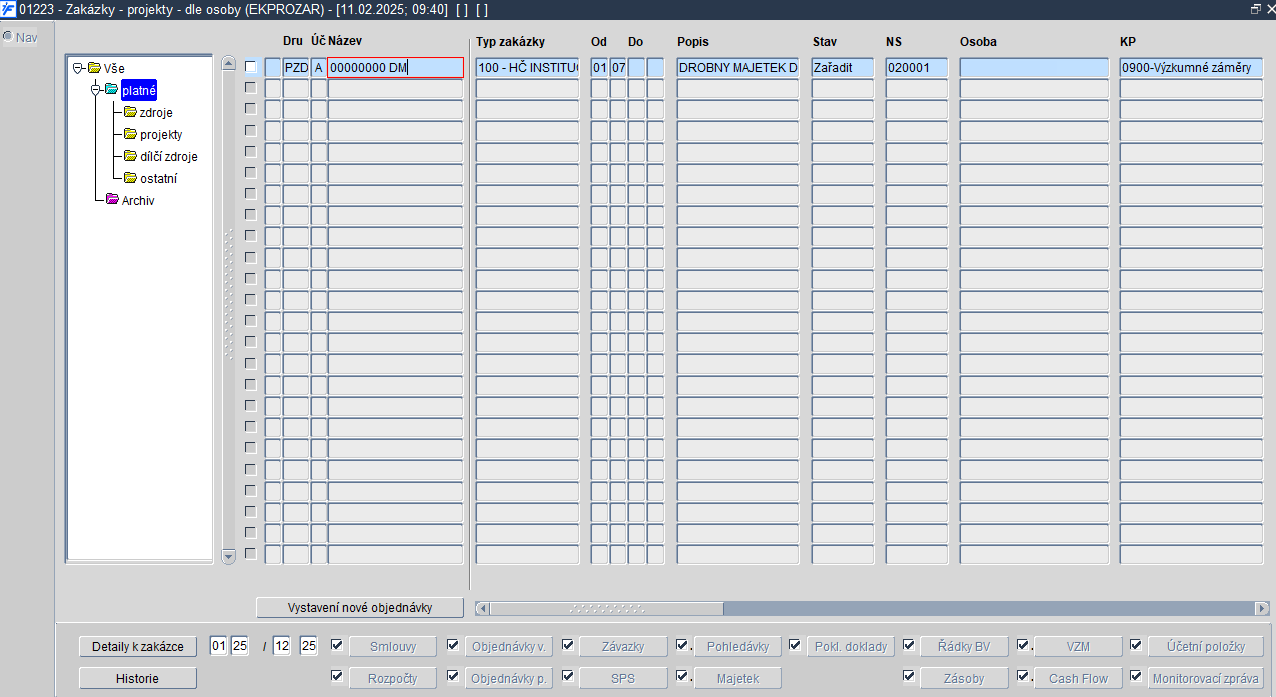The width and height of the screenshot is (1276, 697).
Task: Click Typ zakázky field 100 - HČ INSTITU
Action: 527,67
